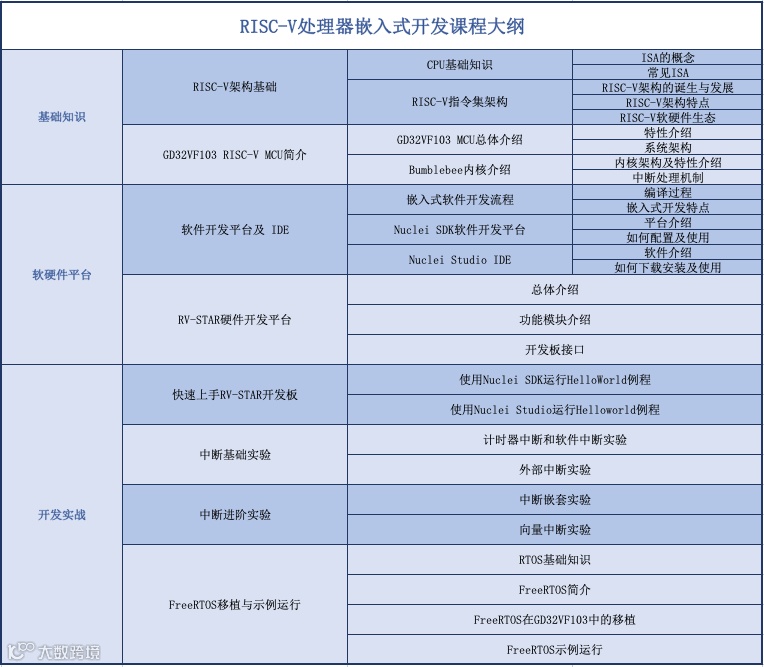Select the Nuclei SDK软件开发平台 cell
This screenshot has width=764, height=667.
tap(459, 229)
